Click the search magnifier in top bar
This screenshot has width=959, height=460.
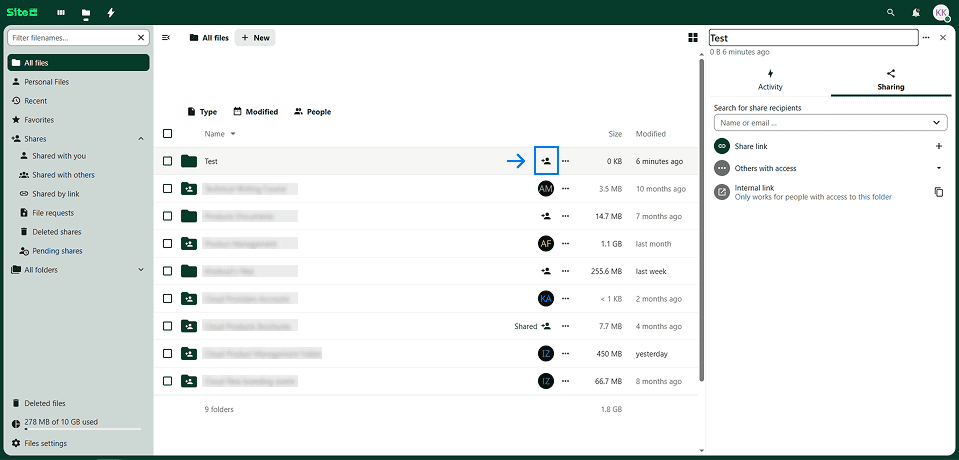[x=891, y=13]
